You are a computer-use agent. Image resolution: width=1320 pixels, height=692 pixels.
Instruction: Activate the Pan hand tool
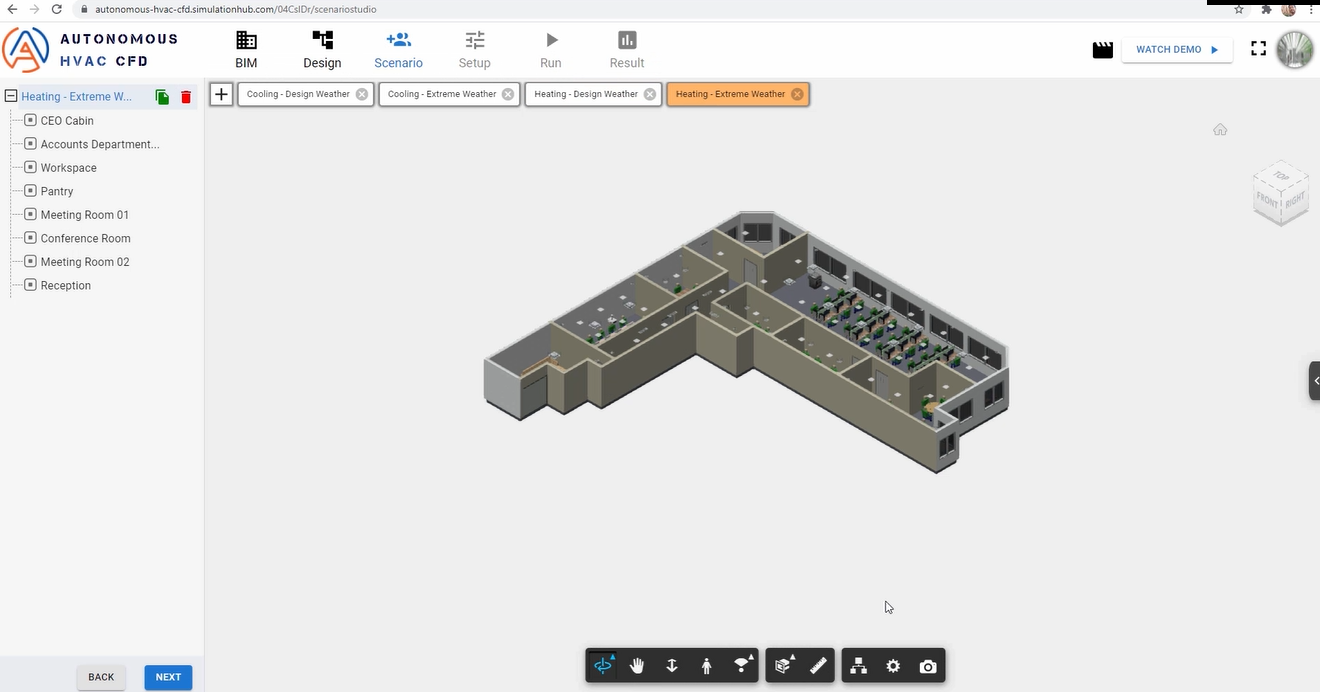click(637, 666)
